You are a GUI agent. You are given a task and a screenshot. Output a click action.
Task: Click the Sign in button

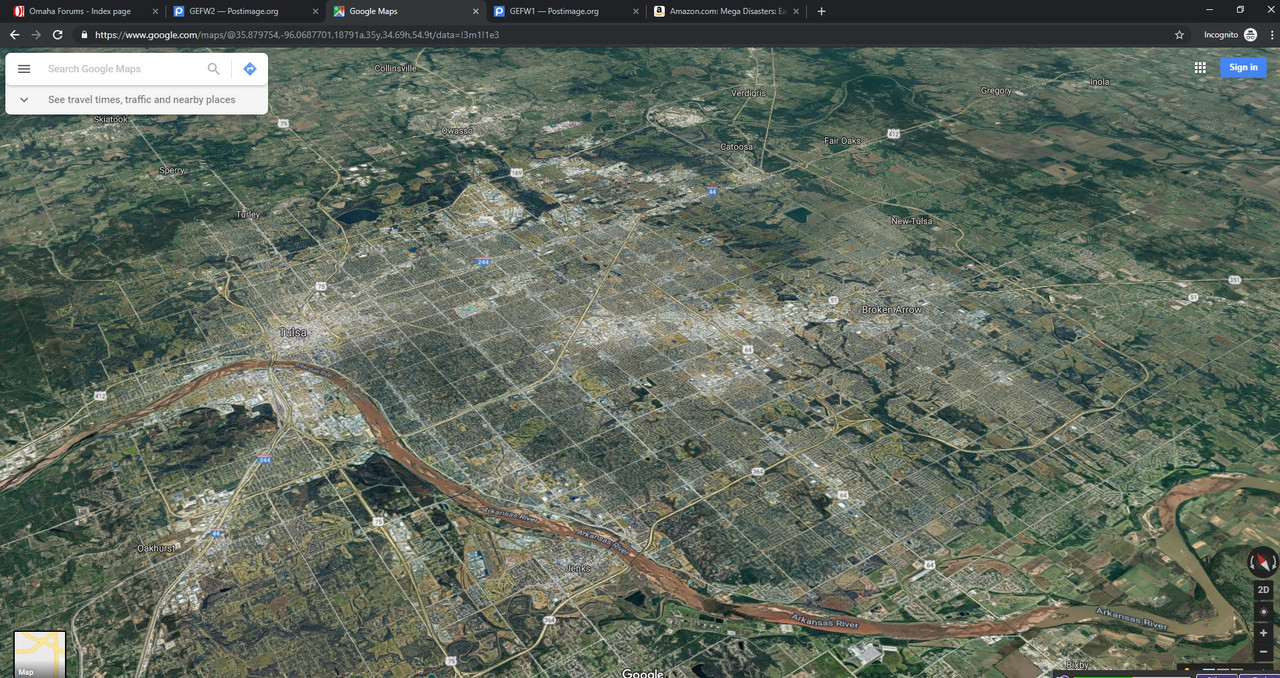pos(1243,67)
